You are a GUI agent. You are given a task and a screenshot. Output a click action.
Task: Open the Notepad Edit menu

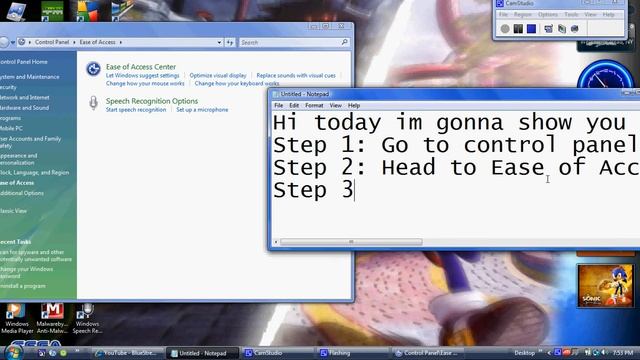tap(294, 105)
